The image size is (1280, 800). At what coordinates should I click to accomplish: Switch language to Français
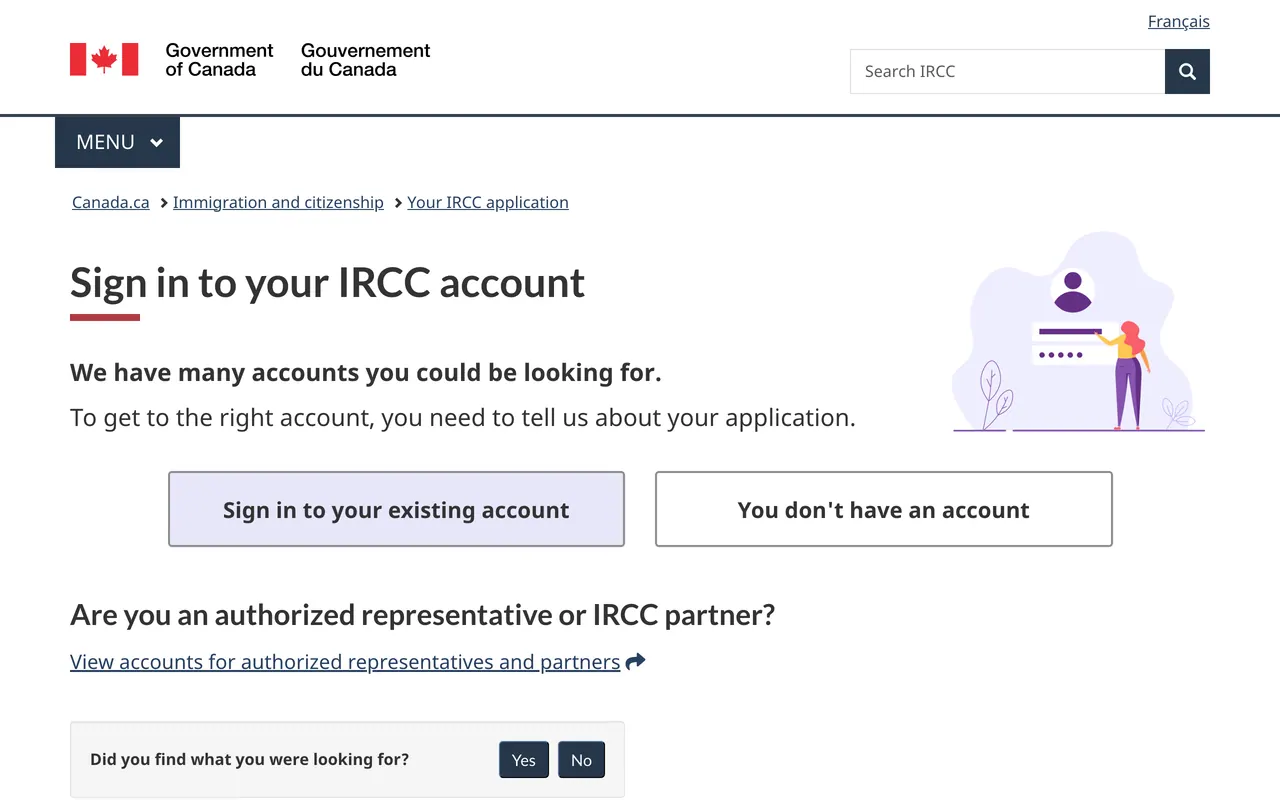tap(1178, 21)
